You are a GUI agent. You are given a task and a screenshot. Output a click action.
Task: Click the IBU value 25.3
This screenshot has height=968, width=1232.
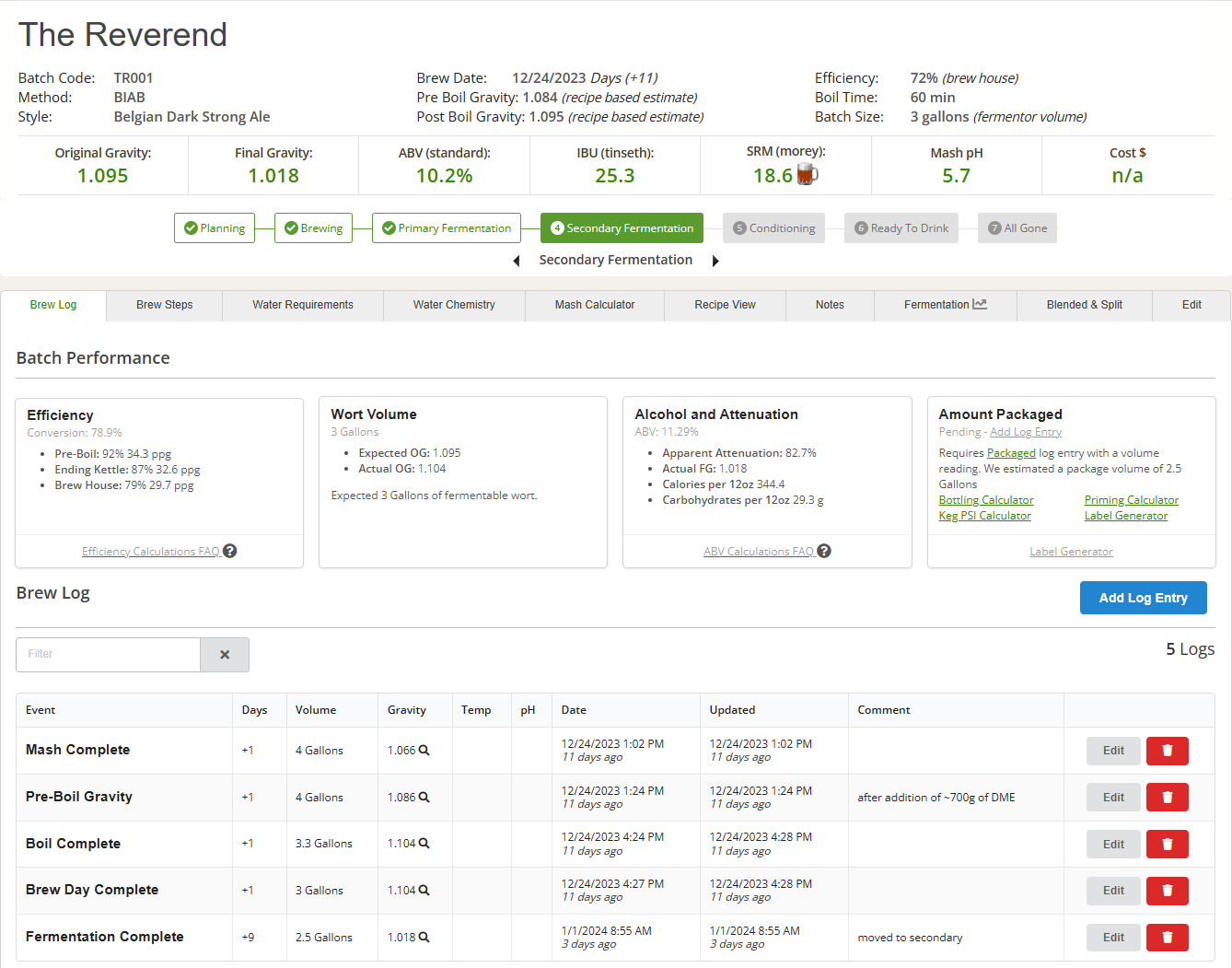(x=615, y=176)
